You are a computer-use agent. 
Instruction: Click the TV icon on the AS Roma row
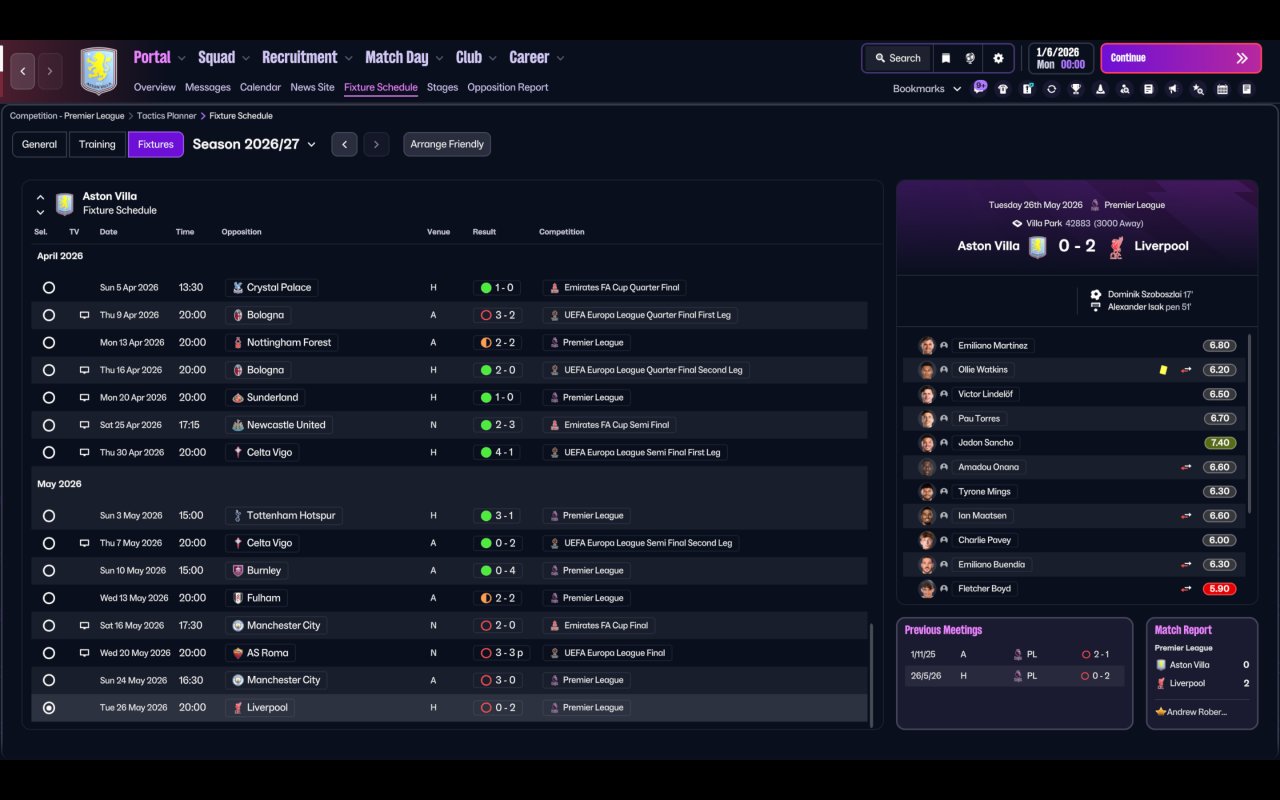[84, 653]
